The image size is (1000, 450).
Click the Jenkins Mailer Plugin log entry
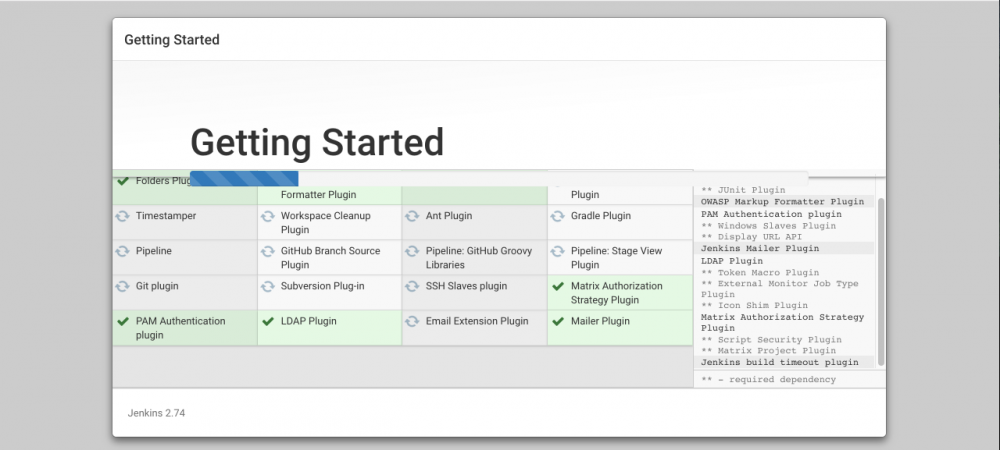coord(760,248)
